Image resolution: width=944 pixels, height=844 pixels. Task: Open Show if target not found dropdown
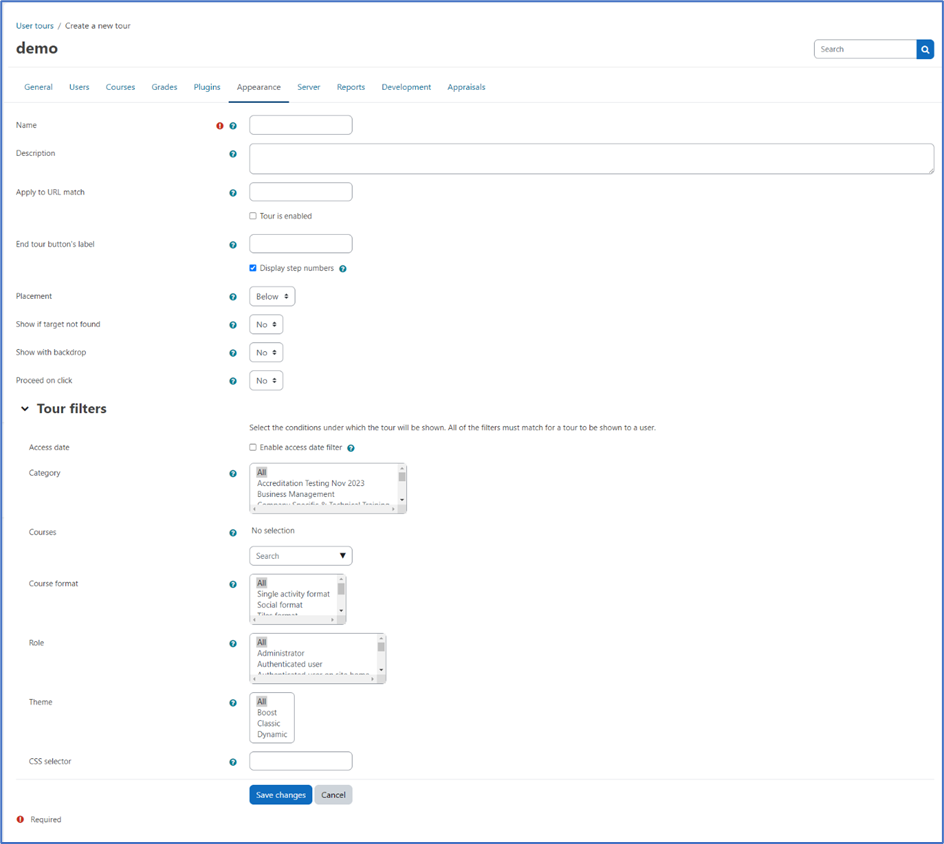coord(266,324)
